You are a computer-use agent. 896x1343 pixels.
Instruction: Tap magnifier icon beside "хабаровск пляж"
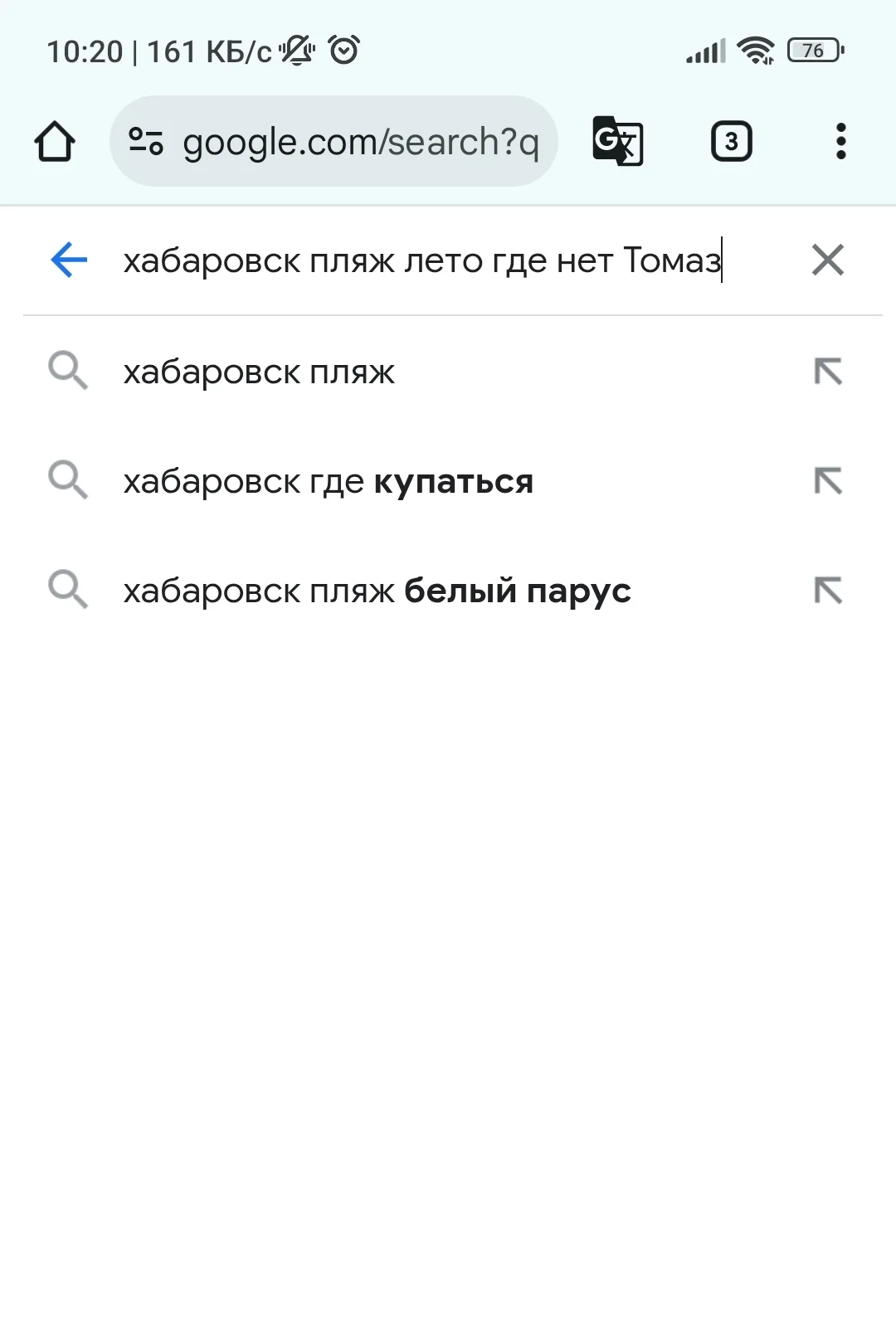point(68,370)
